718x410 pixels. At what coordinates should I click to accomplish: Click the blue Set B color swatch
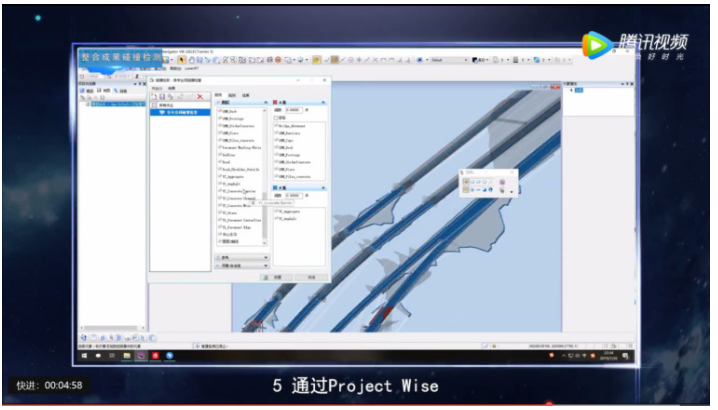click(275, 188)
